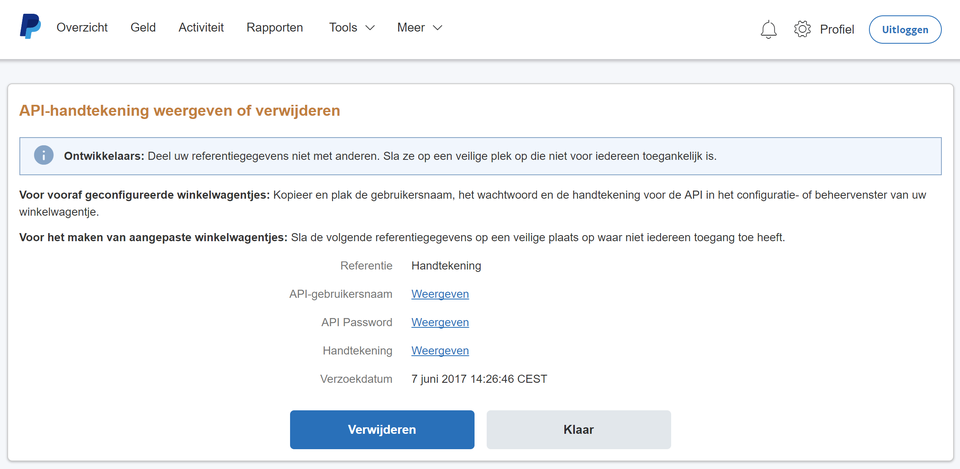Click the 'Referentie' label
Image resolution: width=960 pixels, height=469 pixels.
click(366, 266)
